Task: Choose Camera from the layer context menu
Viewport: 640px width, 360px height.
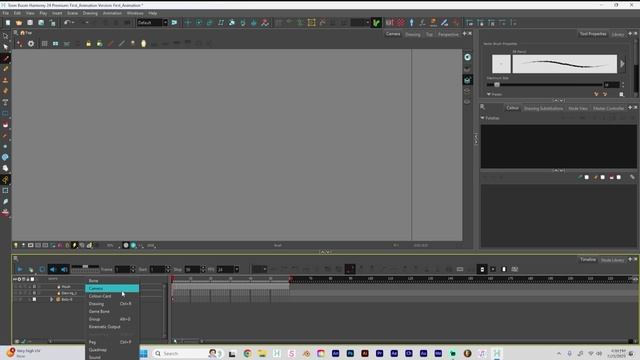Action: pyautogui.click(x=112, y=289)
